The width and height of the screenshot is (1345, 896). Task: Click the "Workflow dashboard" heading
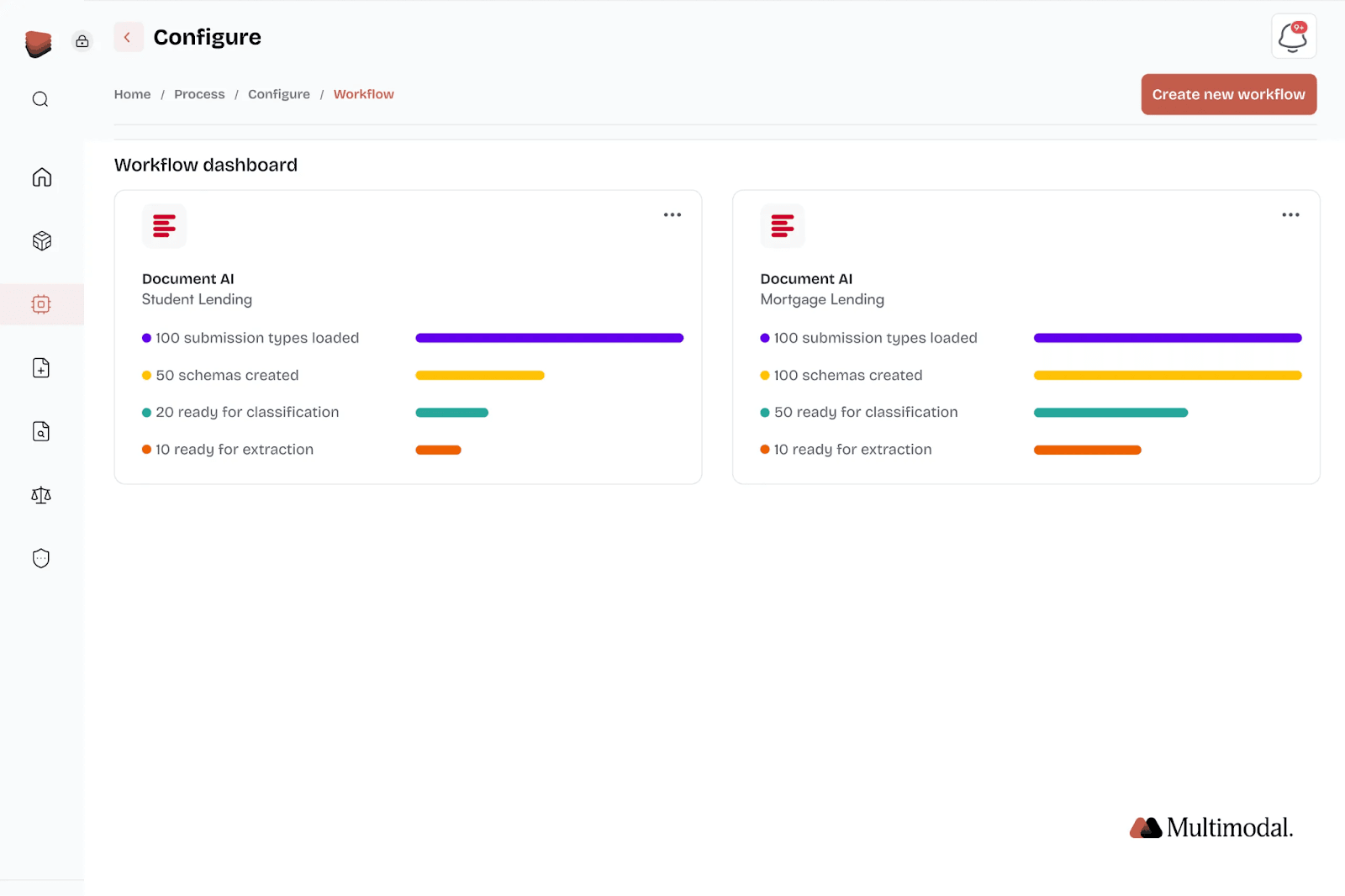(206, 165)
